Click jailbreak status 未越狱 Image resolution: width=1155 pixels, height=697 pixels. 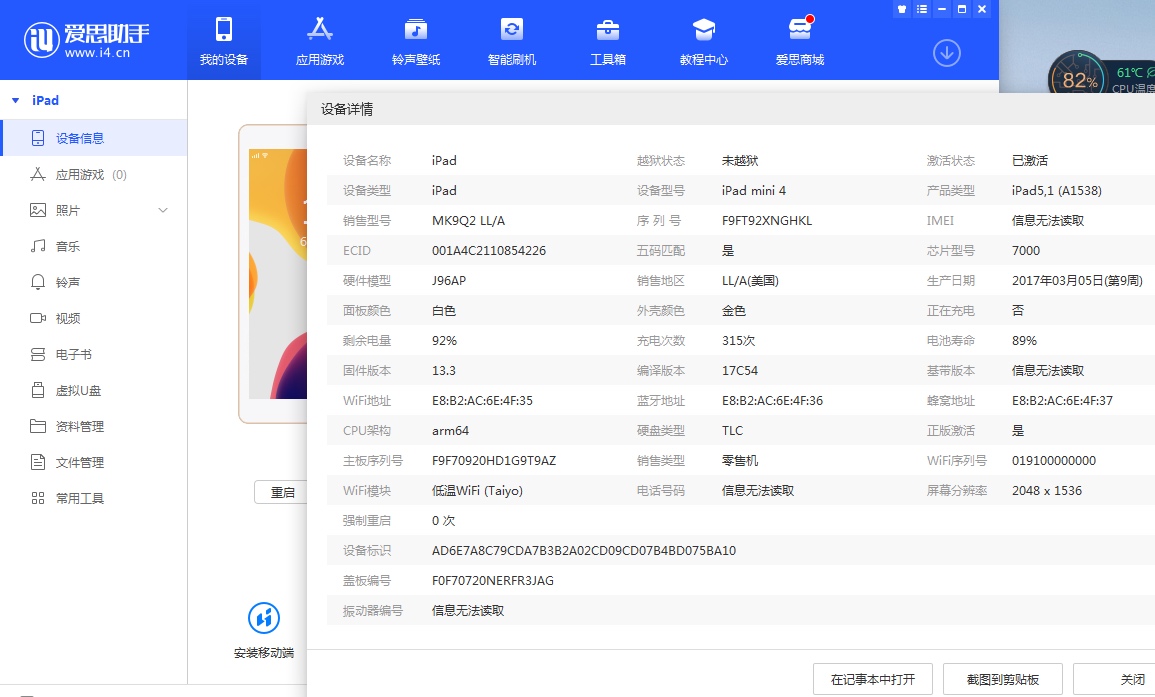point(740,161)
